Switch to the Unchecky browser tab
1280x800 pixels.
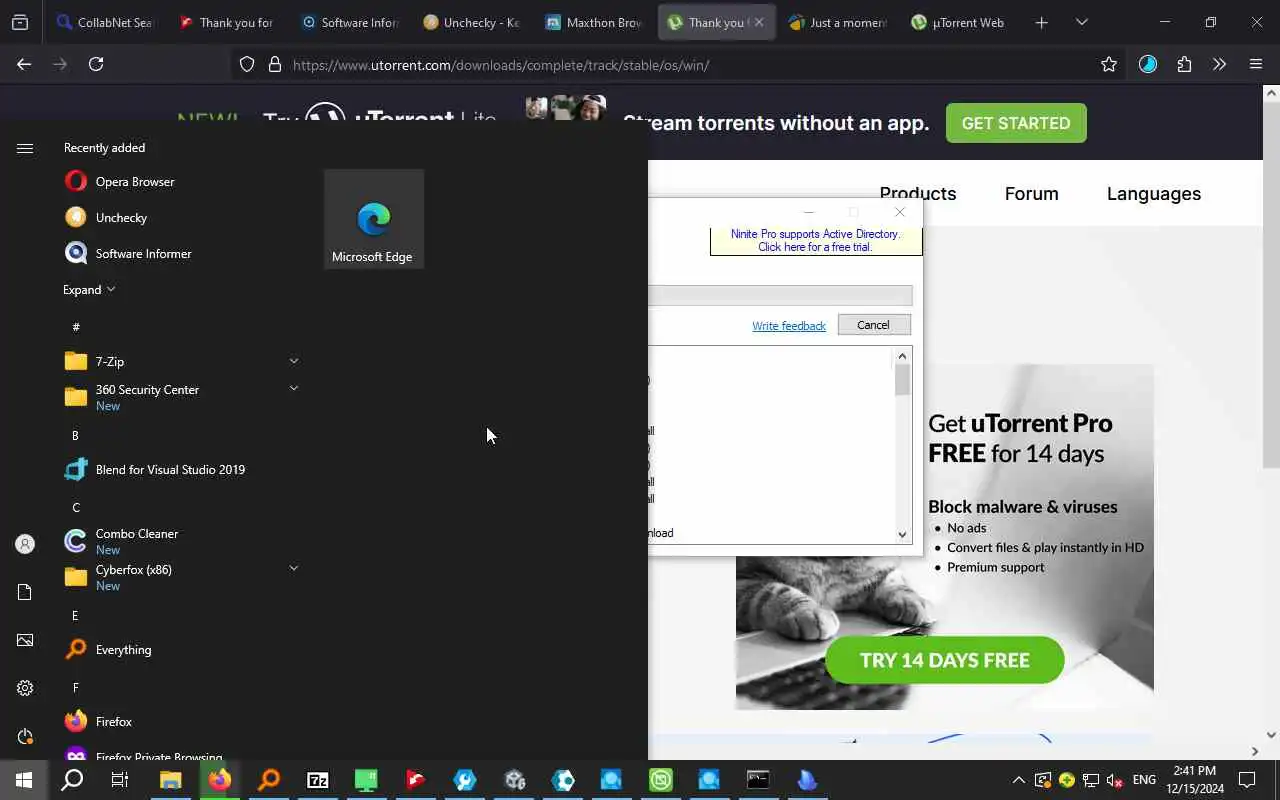pos(471,22)
